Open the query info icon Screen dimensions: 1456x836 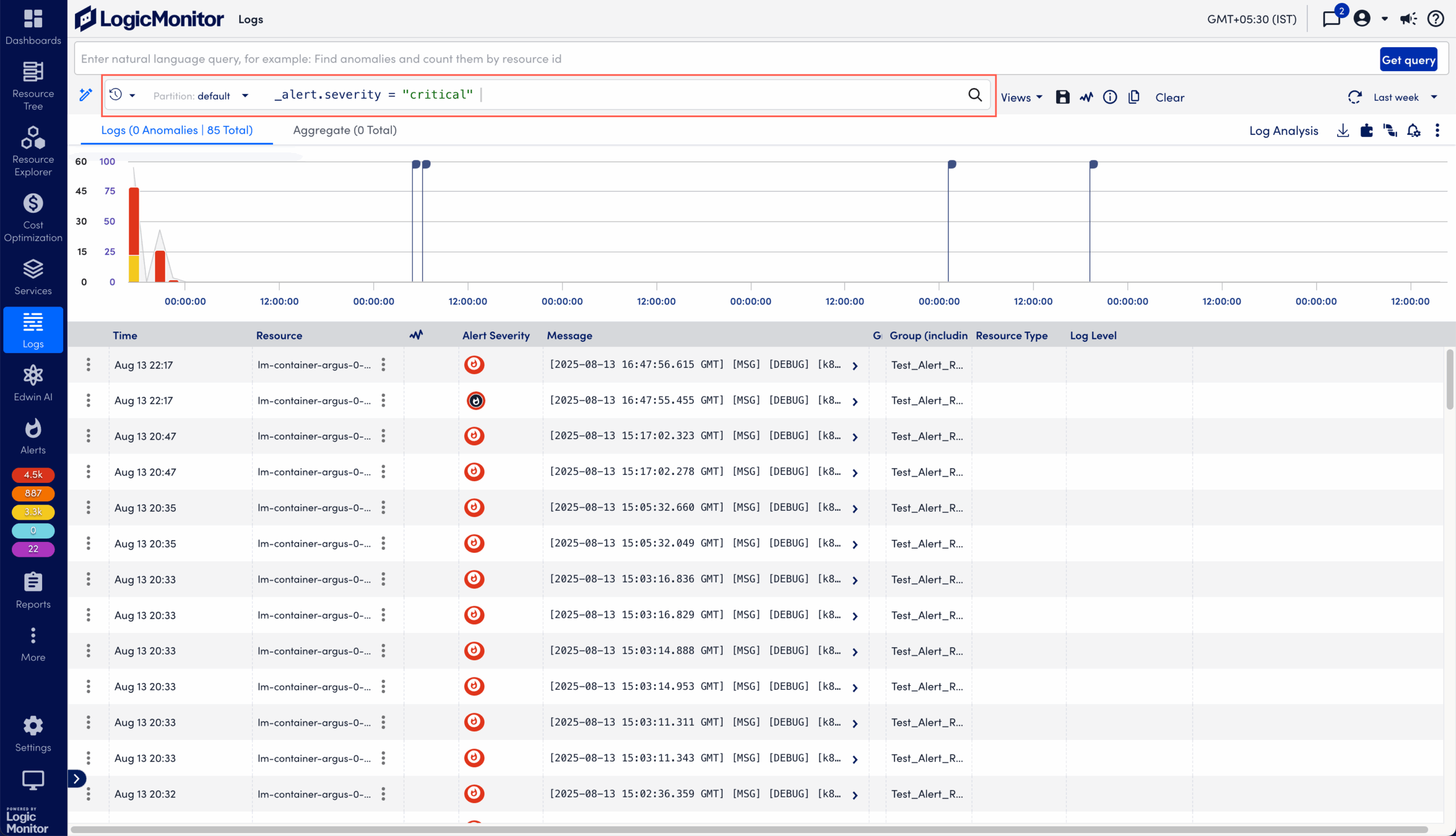coord(1110,97)
